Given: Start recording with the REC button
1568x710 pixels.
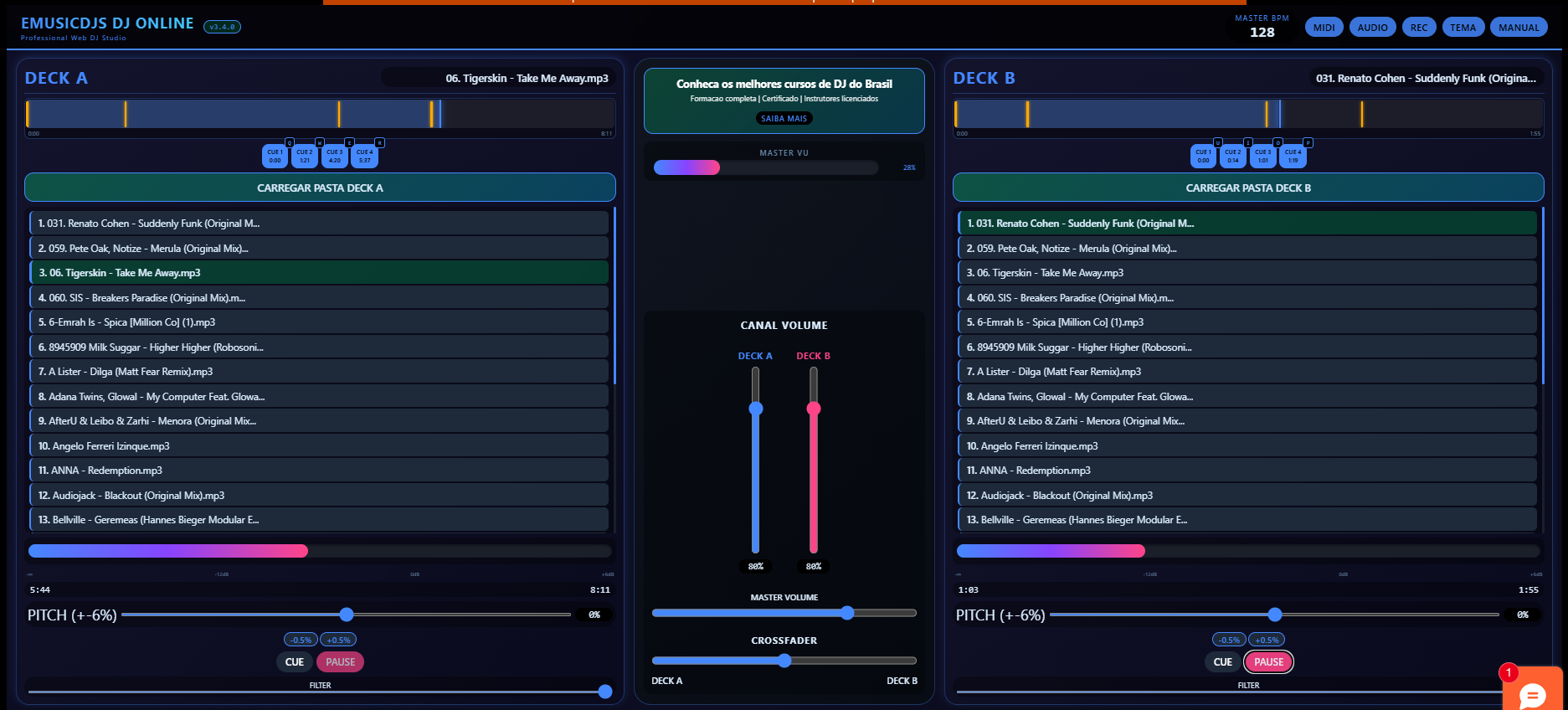Looking at the screenshot, I should (x=1419, y=28).
